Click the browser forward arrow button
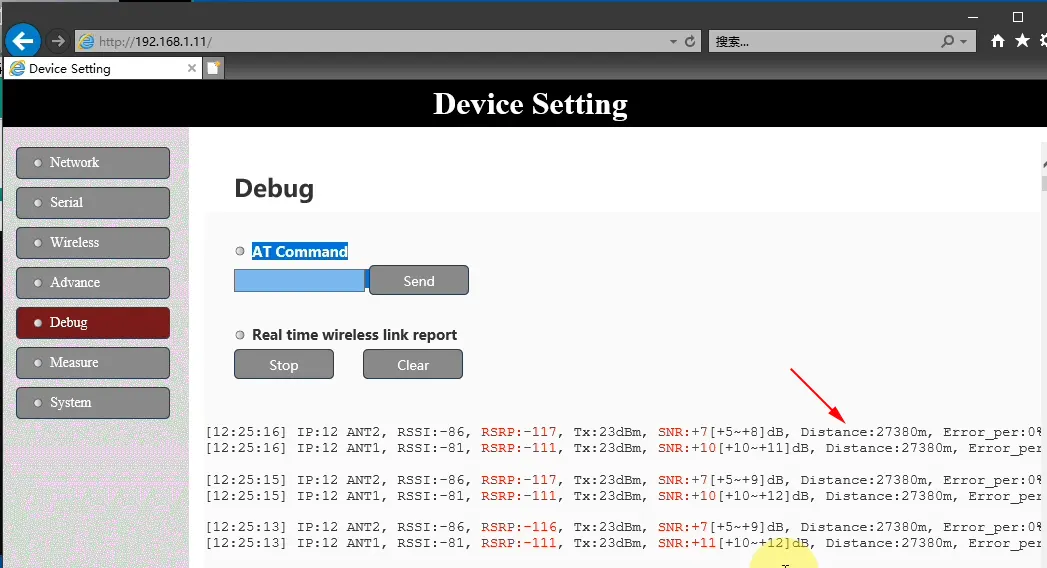Image resolution: width=1047 pixels, height=568 pixels. 58,41
